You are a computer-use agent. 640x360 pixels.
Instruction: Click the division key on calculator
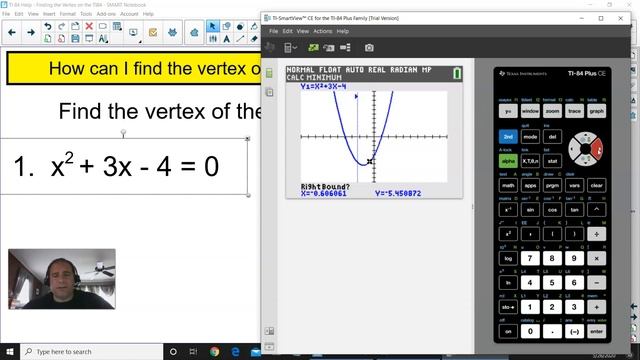tap(596, 234)
